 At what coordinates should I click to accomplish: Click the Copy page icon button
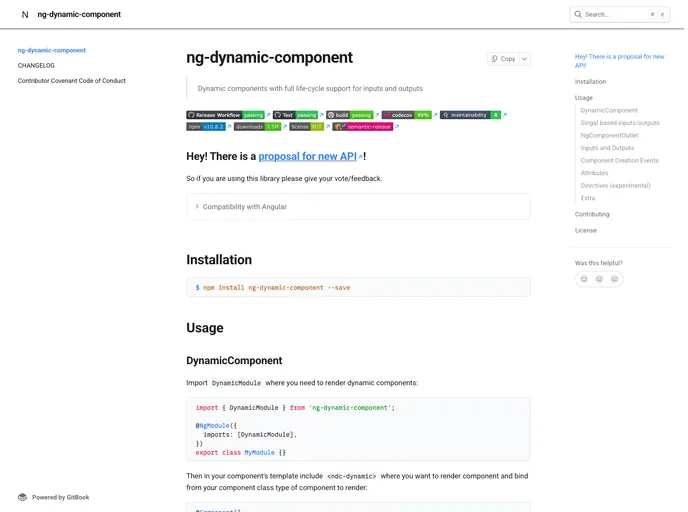point(503,59)
